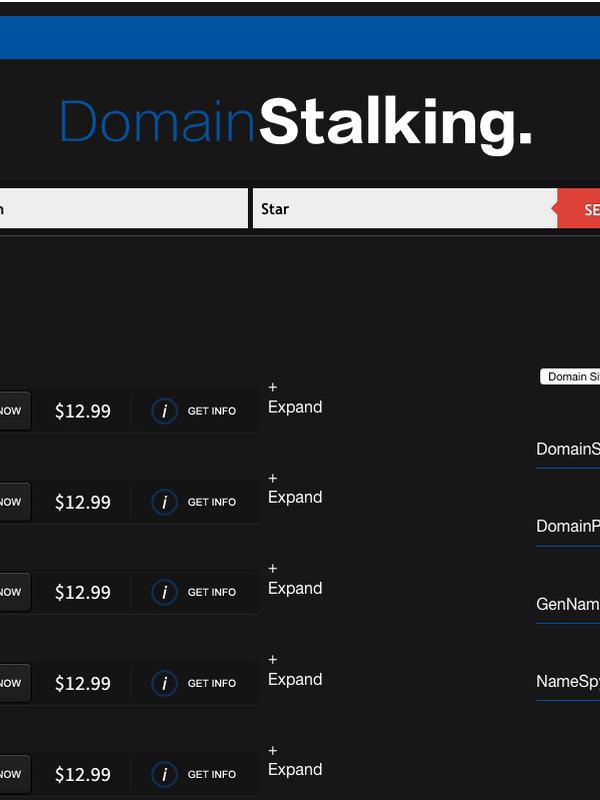Click the info icon in the first result row

click(x=164, y=411)
